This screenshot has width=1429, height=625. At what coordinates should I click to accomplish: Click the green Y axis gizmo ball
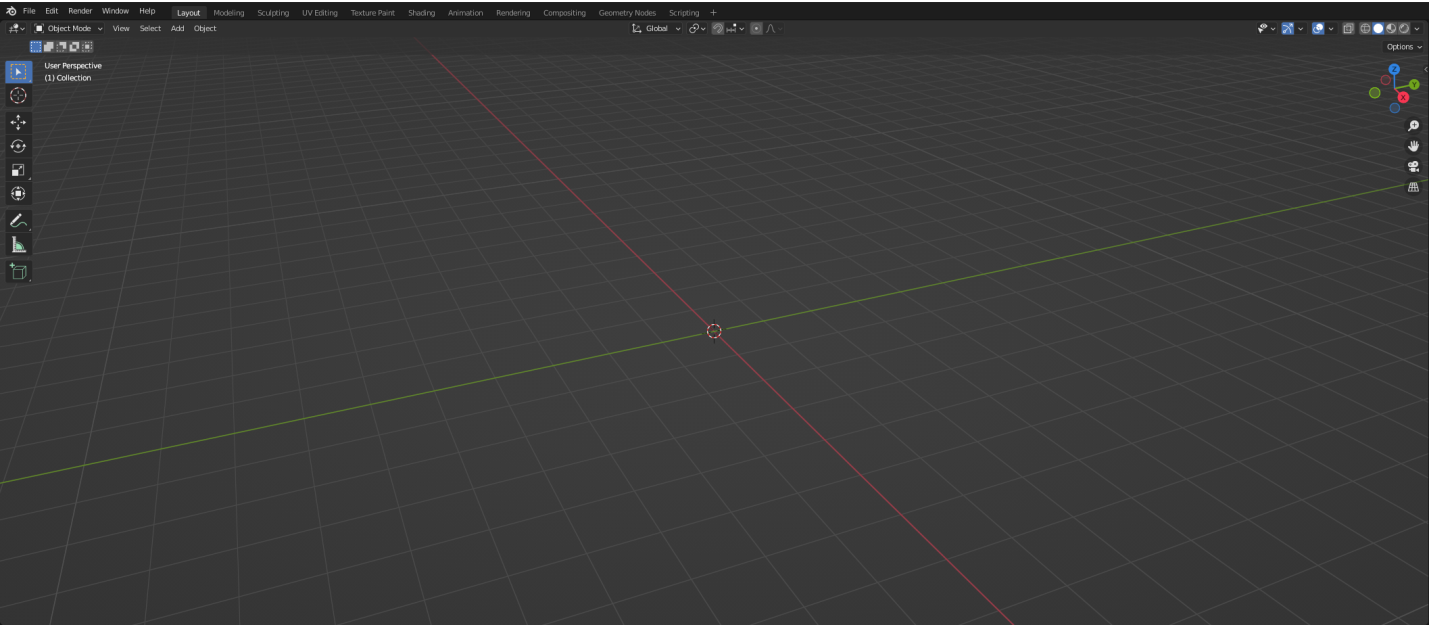(1414, 84)
